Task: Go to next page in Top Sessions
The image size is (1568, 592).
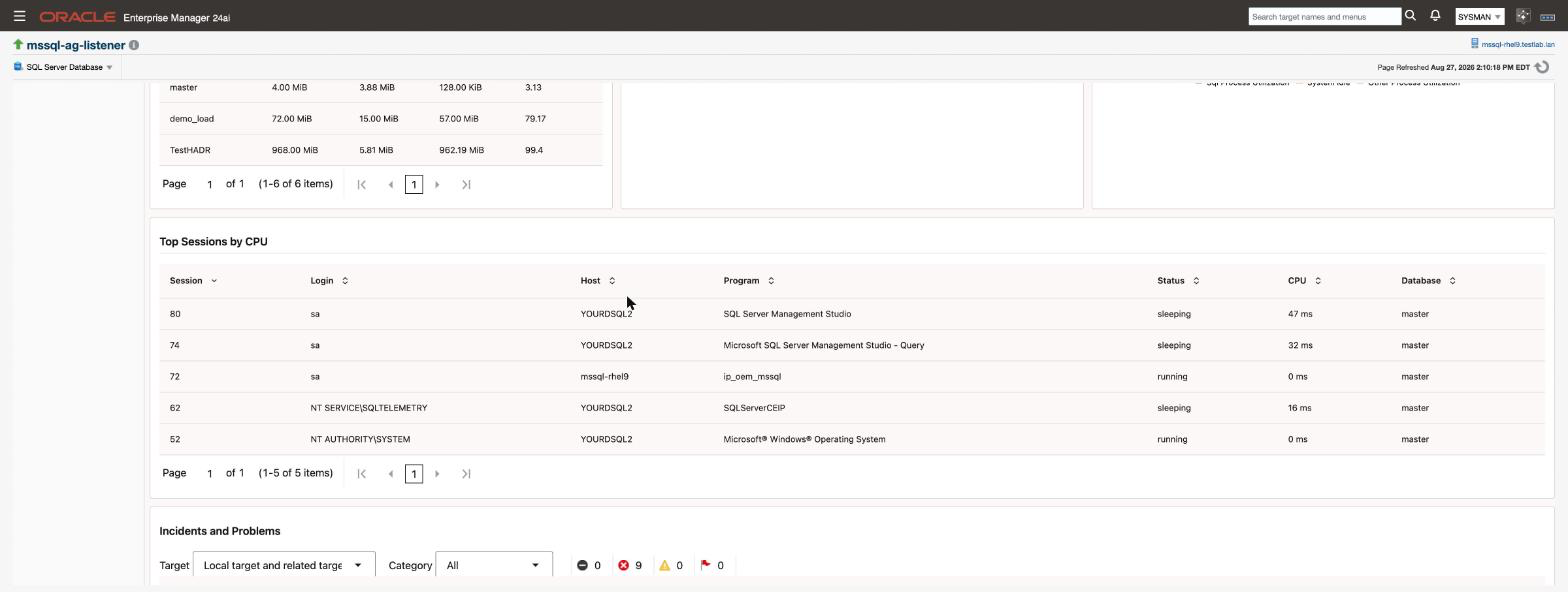Action: (437, 474)
